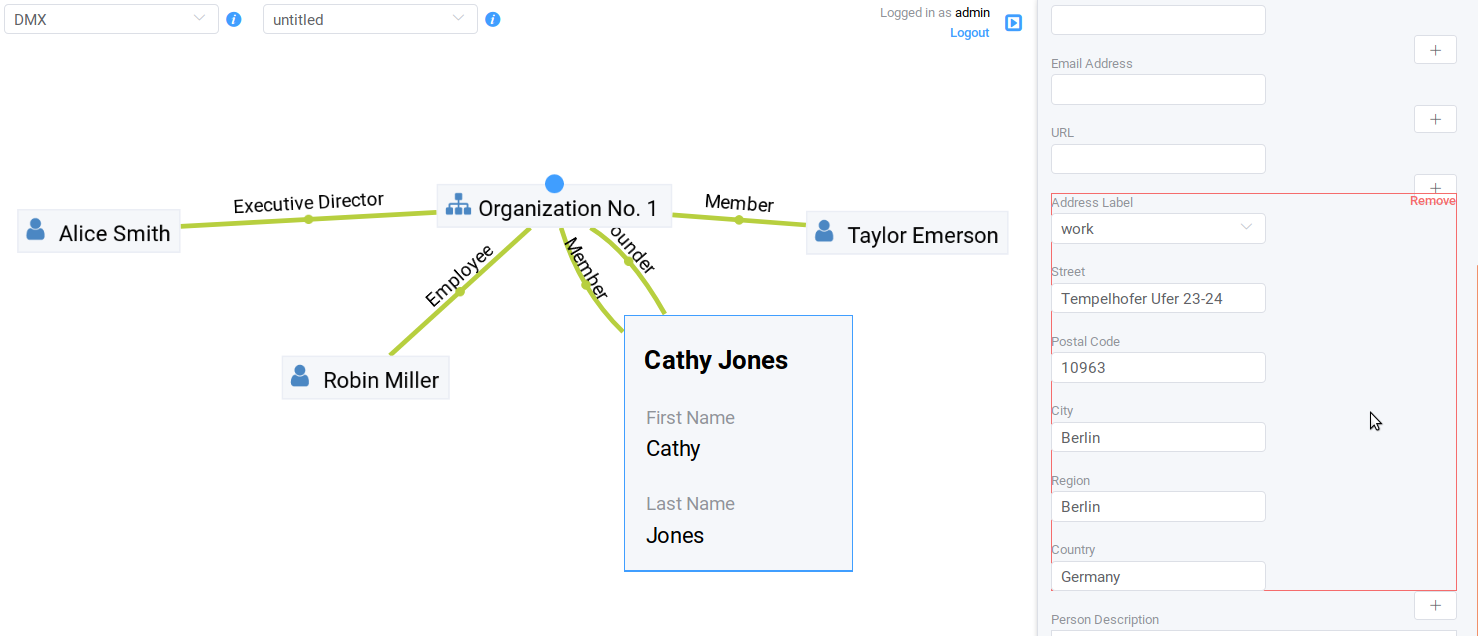
Task: Click the plus button below Email Address
Action: pyautogui.click(x=1435, y=119)
